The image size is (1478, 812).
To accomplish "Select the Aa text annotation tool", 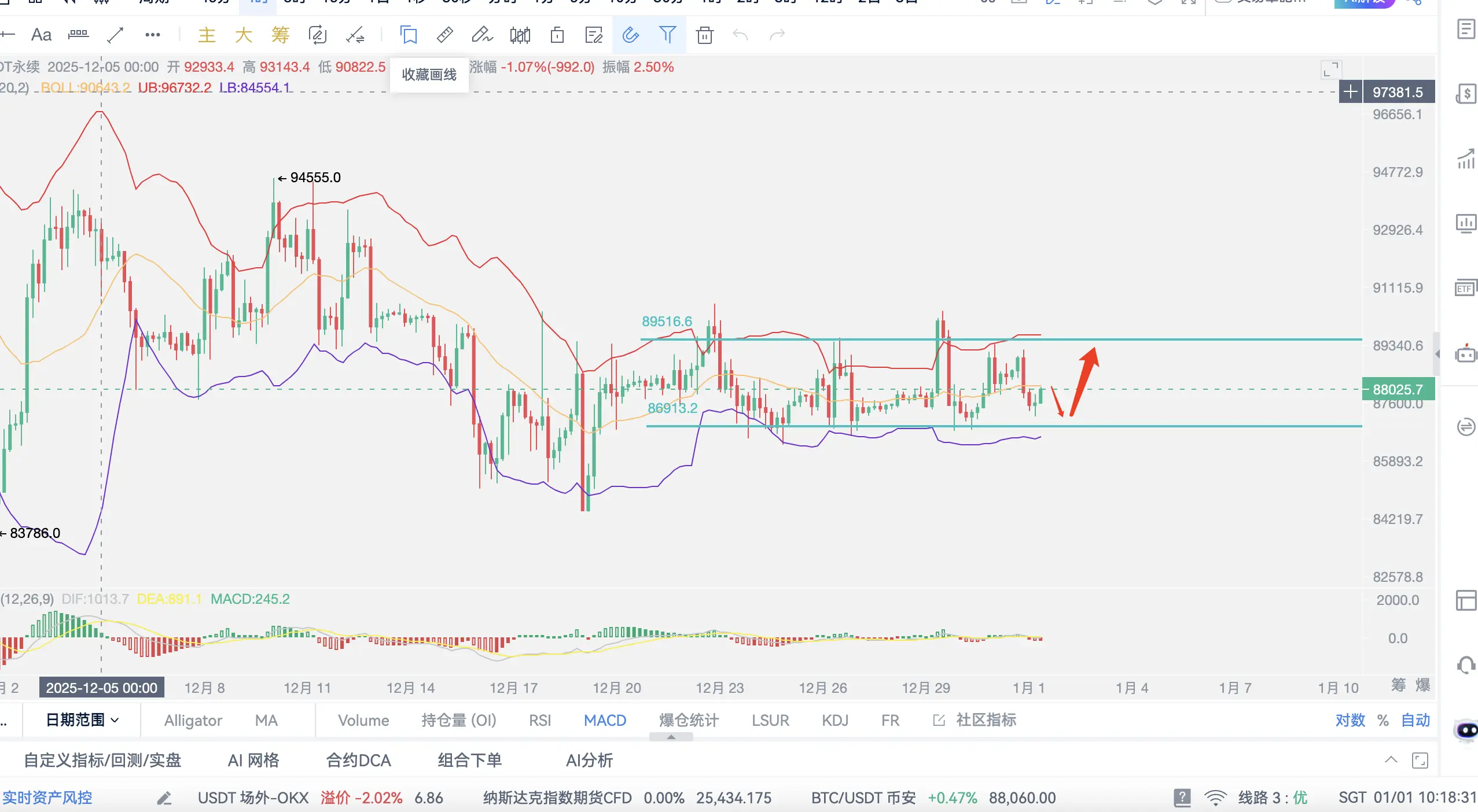I will click(x=41, y=35).
